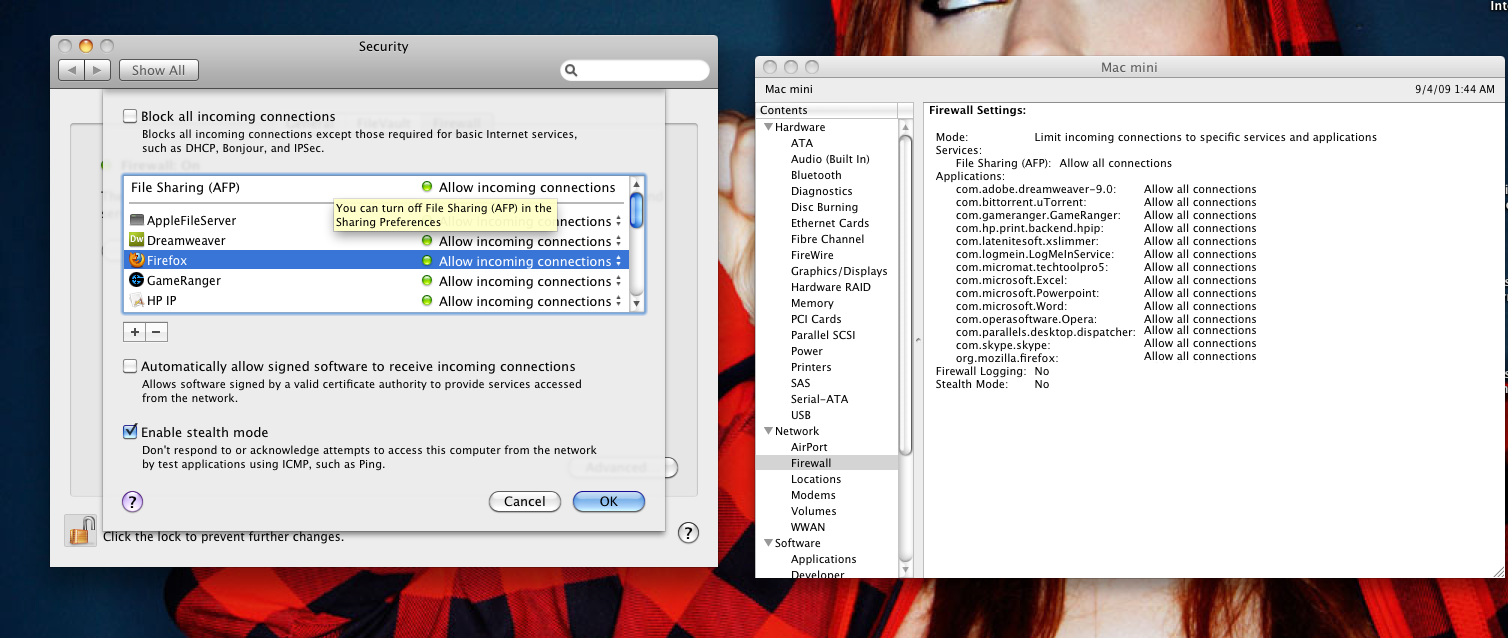Go forward with the right arrow button

[x=97, y=70]
